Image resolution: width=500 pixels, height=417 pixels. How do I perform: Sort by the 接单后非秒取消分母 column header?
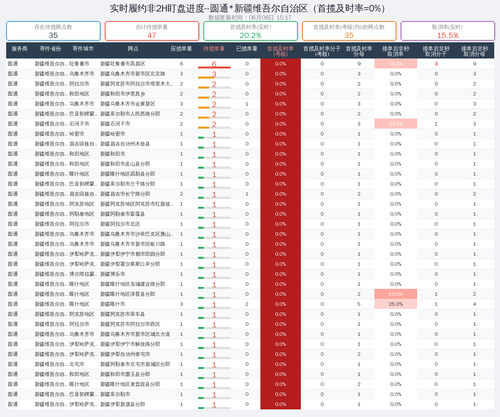[x=475, y=51]
